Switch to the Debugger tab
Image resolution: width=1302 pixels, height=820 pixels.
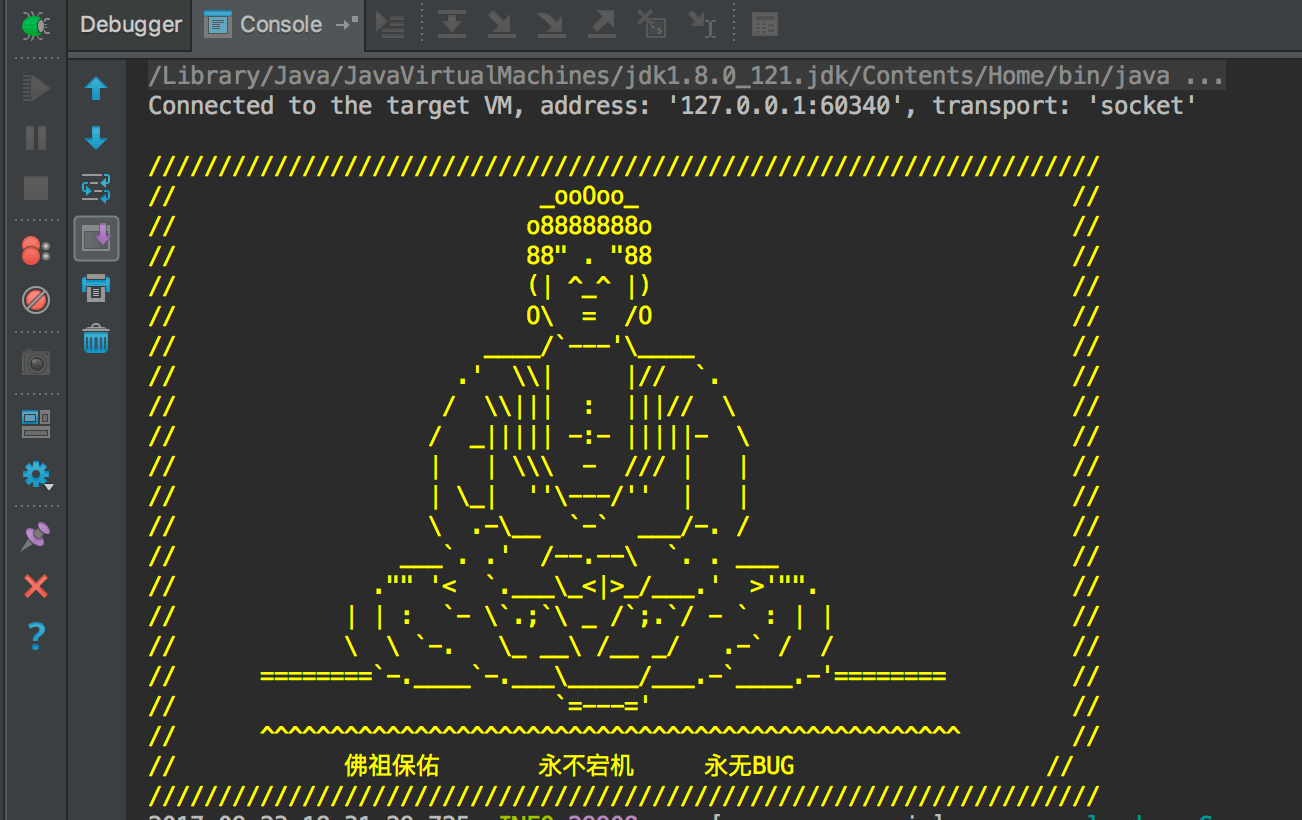tap(131, 25)
